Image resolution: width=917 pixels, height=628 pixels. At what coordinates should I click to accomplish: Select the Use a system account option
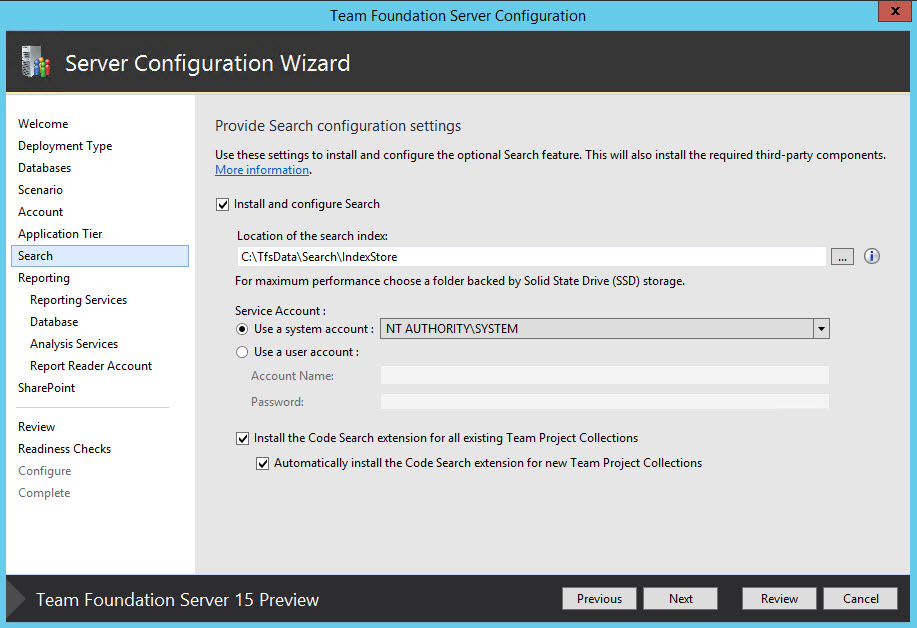(242, 329)
